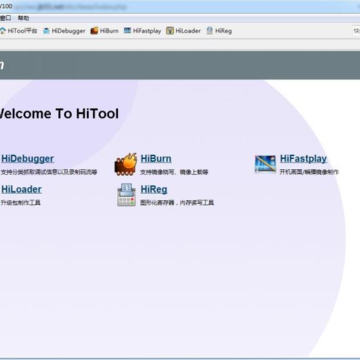Open the HiReg link on welcome page
The height and width of the screenshot is (360, 360).
154,189
